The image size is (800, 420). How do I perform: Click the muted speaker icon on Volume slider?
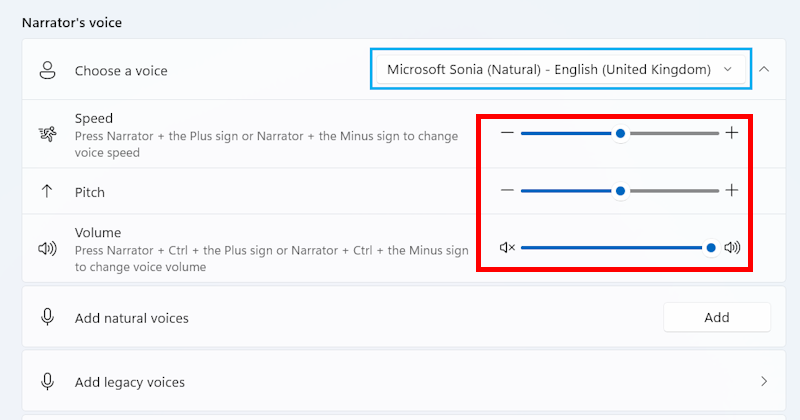tap(507, 248)
